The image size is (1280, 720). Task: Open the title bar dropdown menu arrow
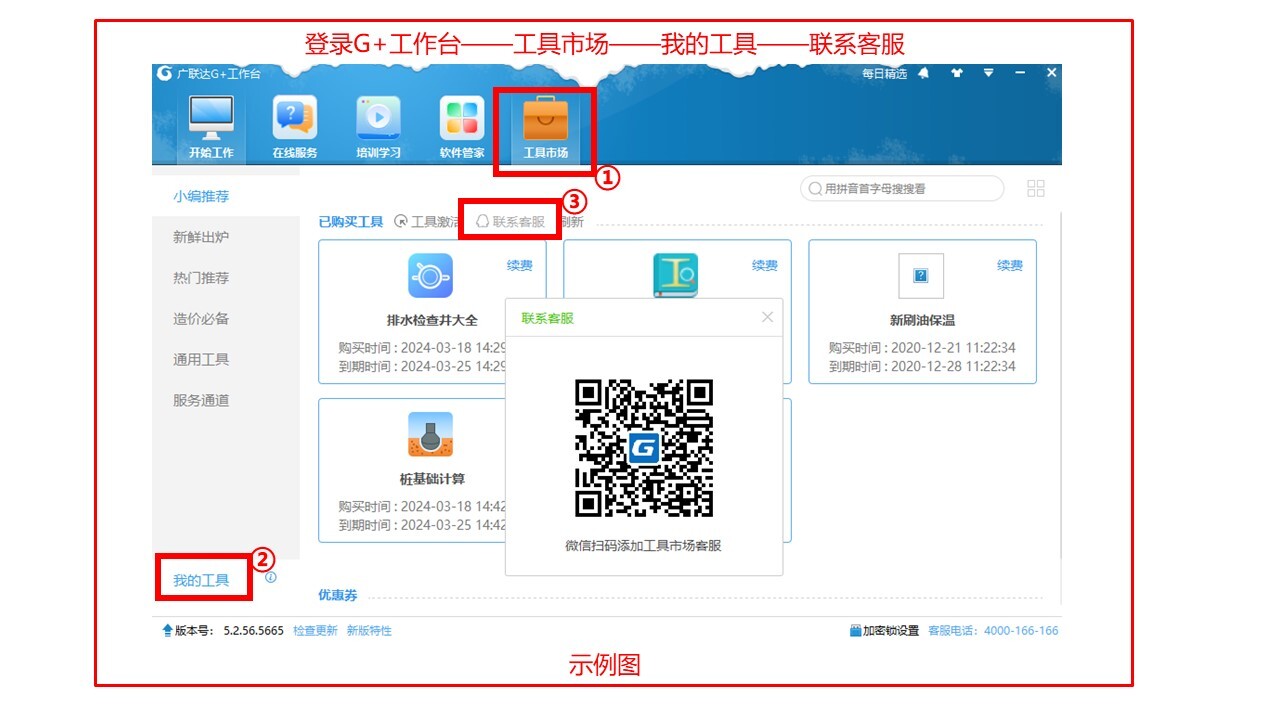(x=988, y=73)
